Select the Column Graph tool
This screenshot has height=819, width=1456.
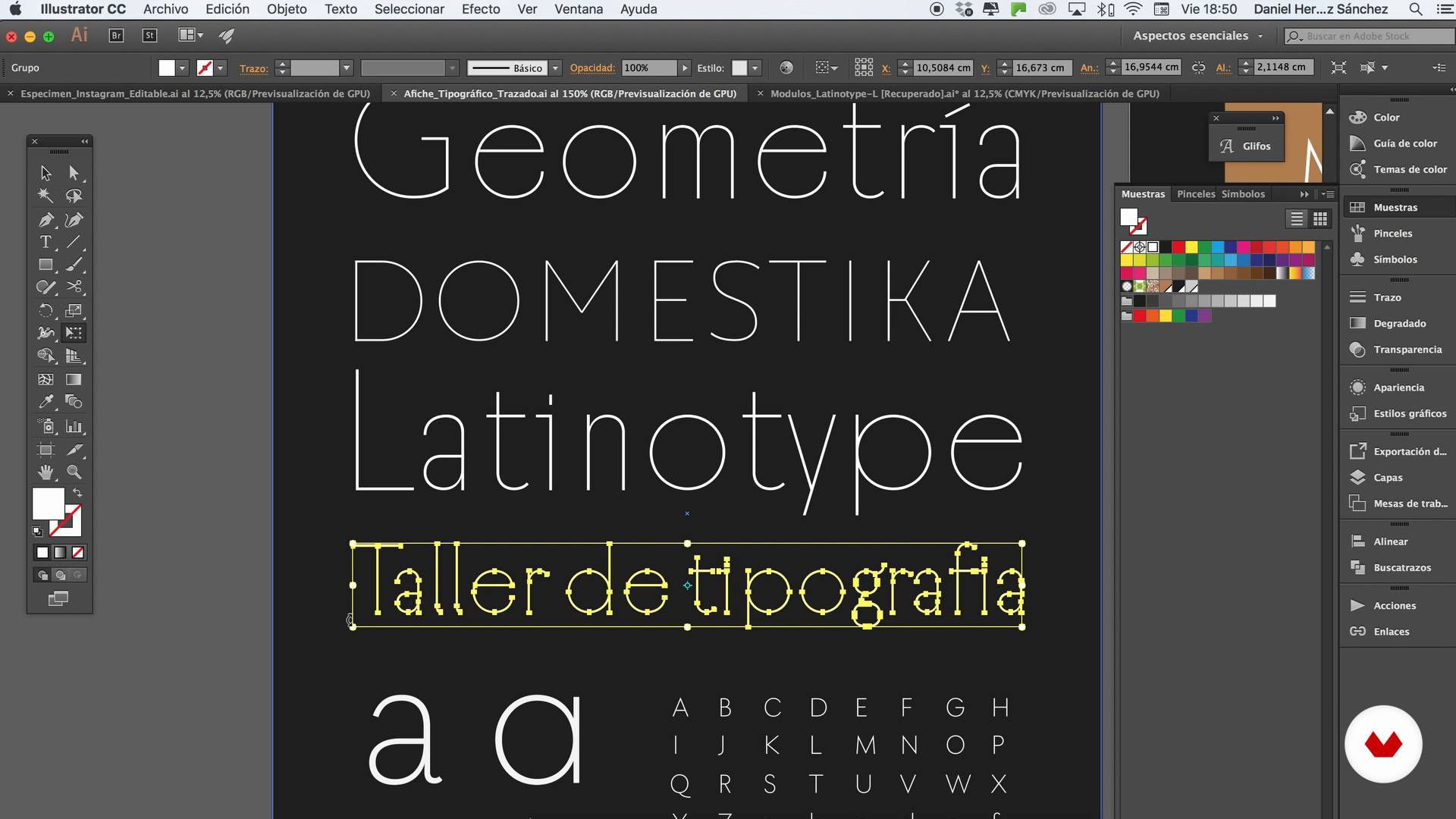[x=74, y=426]
